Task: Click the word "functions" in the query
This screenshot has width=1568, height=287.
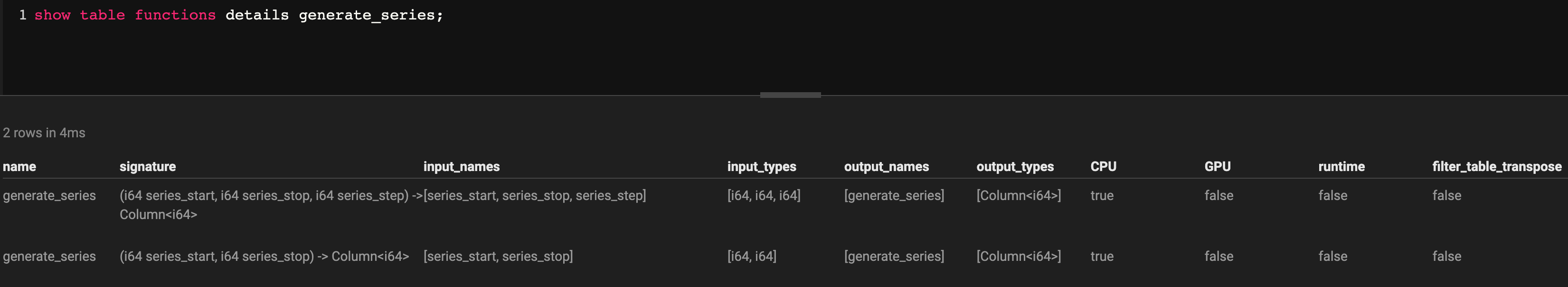Action: pos(175,15)
